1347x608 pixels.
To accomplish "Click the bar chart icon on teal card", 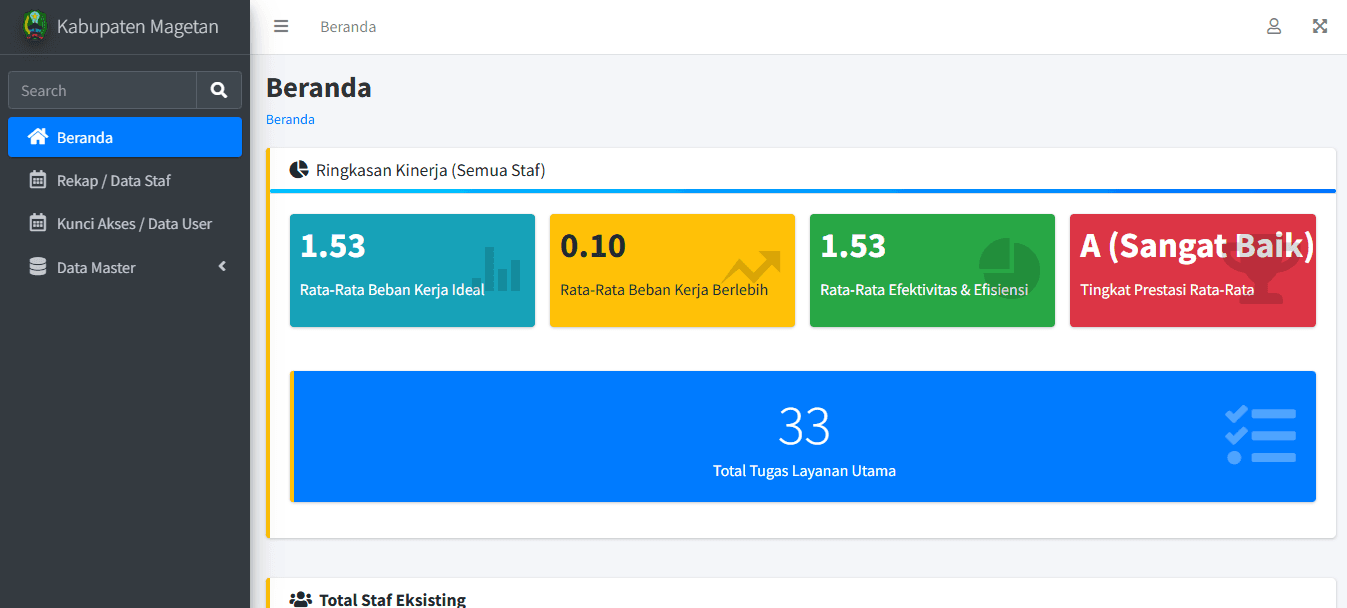I will 497,268.
